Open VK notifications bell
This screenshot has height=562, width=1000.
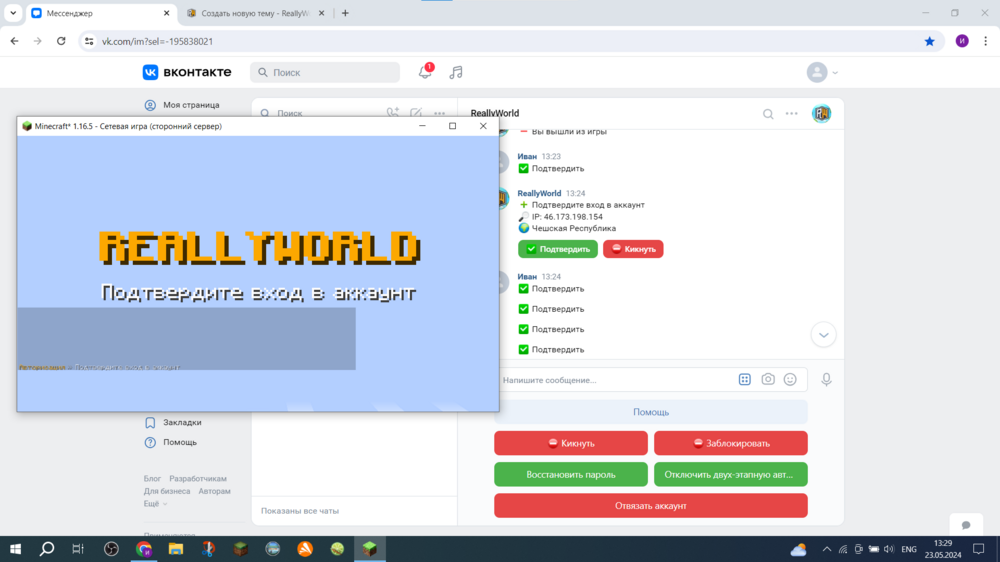coord(425,72)
